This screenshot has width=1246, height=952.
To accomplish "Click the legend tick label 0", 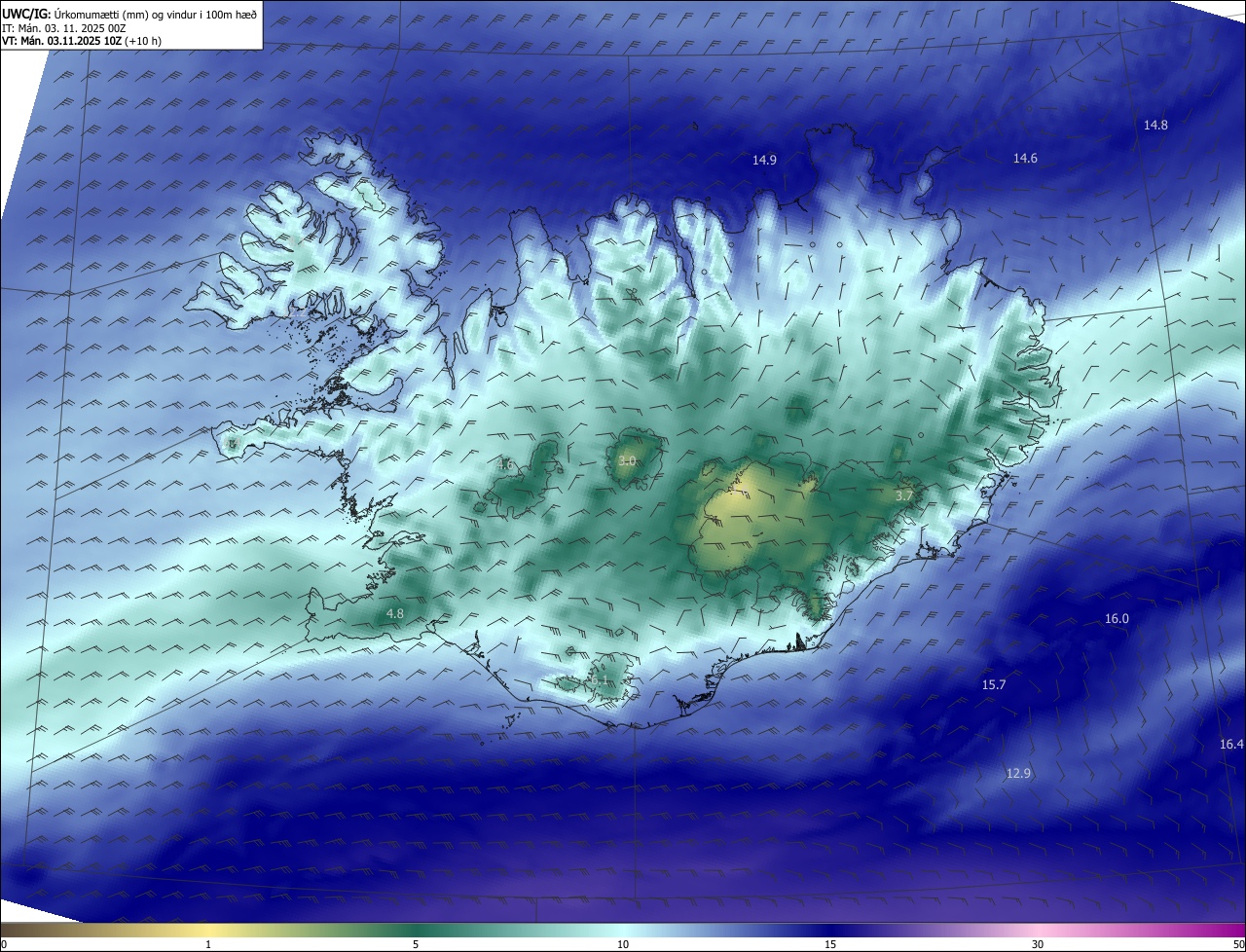I will coord(3,944).
